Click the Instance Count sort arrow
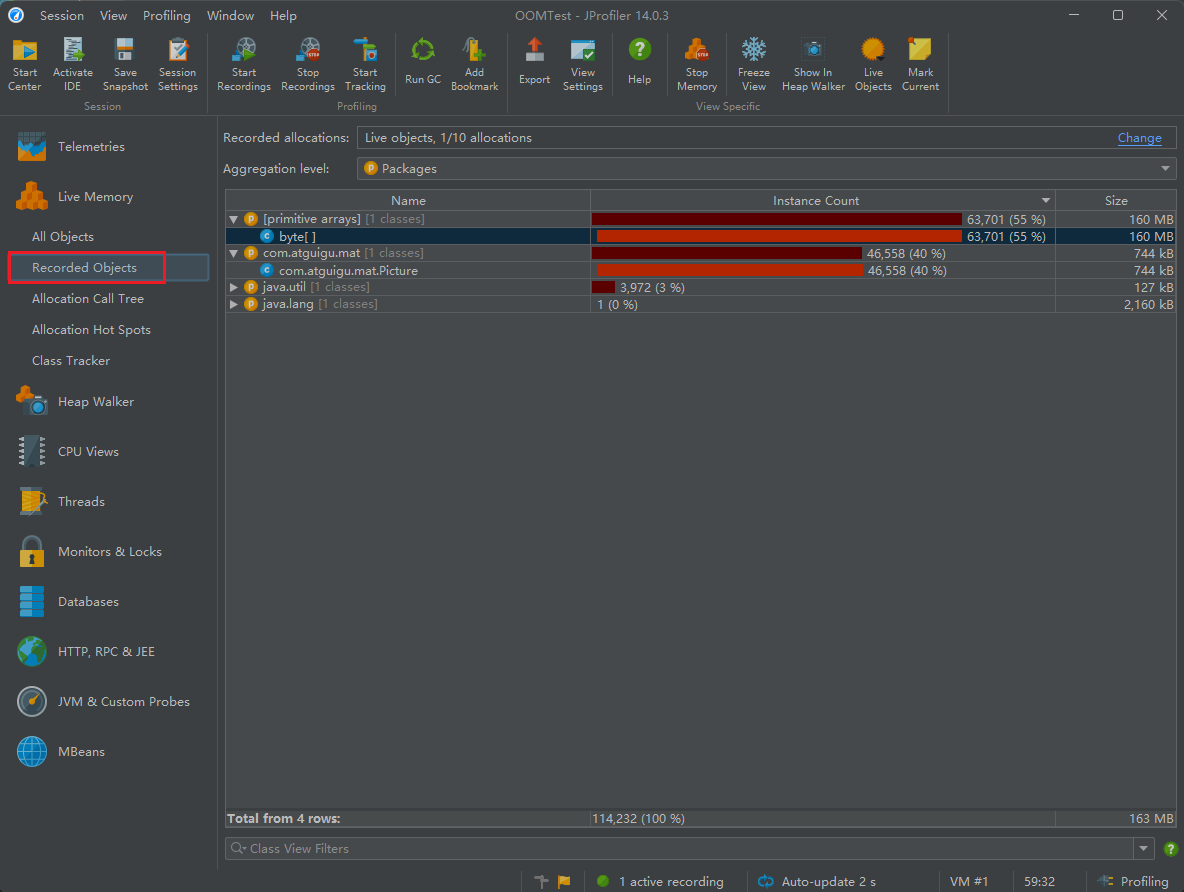 (1046, 200)
